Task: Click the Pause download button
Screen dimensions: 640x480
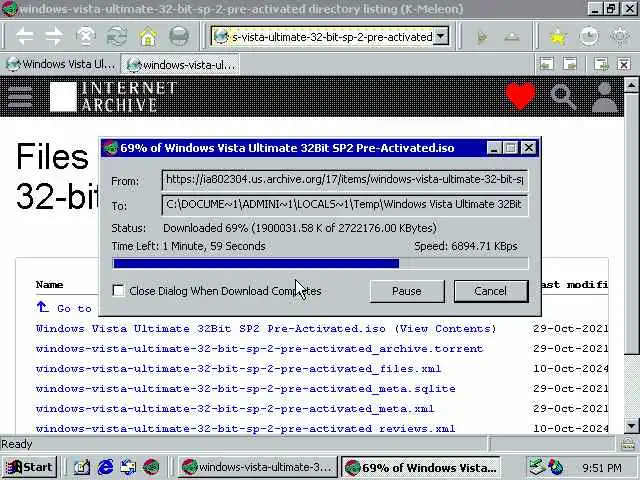Action: (407, 291)
